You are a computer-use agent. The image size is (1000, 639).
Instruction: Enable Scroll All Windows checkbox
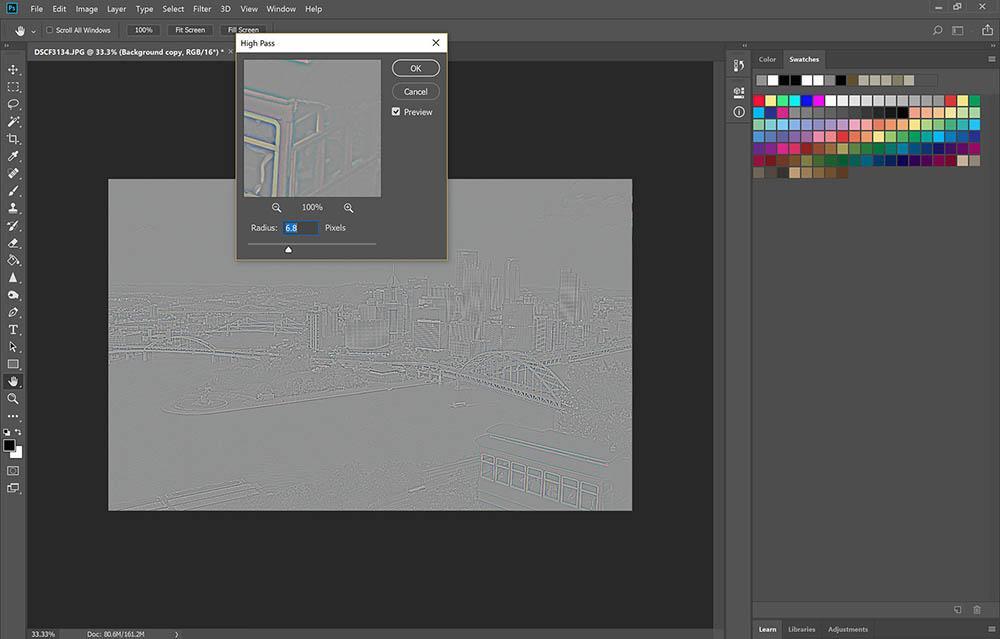click(x=50, y=31)
